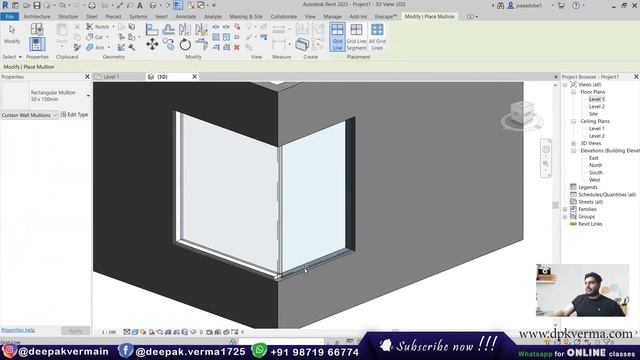Select the Move tool
Viewport: 640px width, 360px height.
[152, 44]
